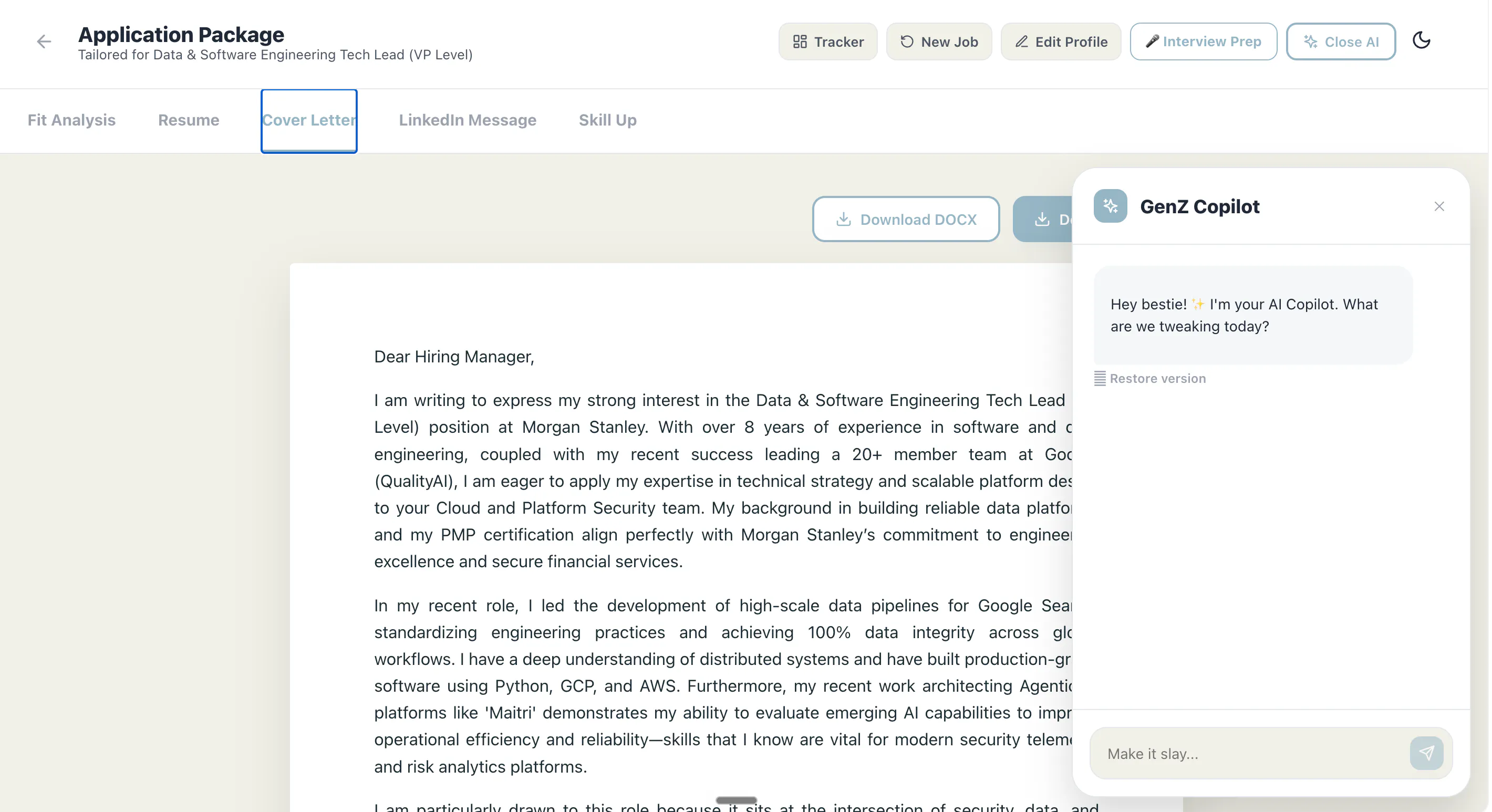The width and height of the screenshot is (1492, 812).
Task: Open the Tracker page
Action: point(828,41)
